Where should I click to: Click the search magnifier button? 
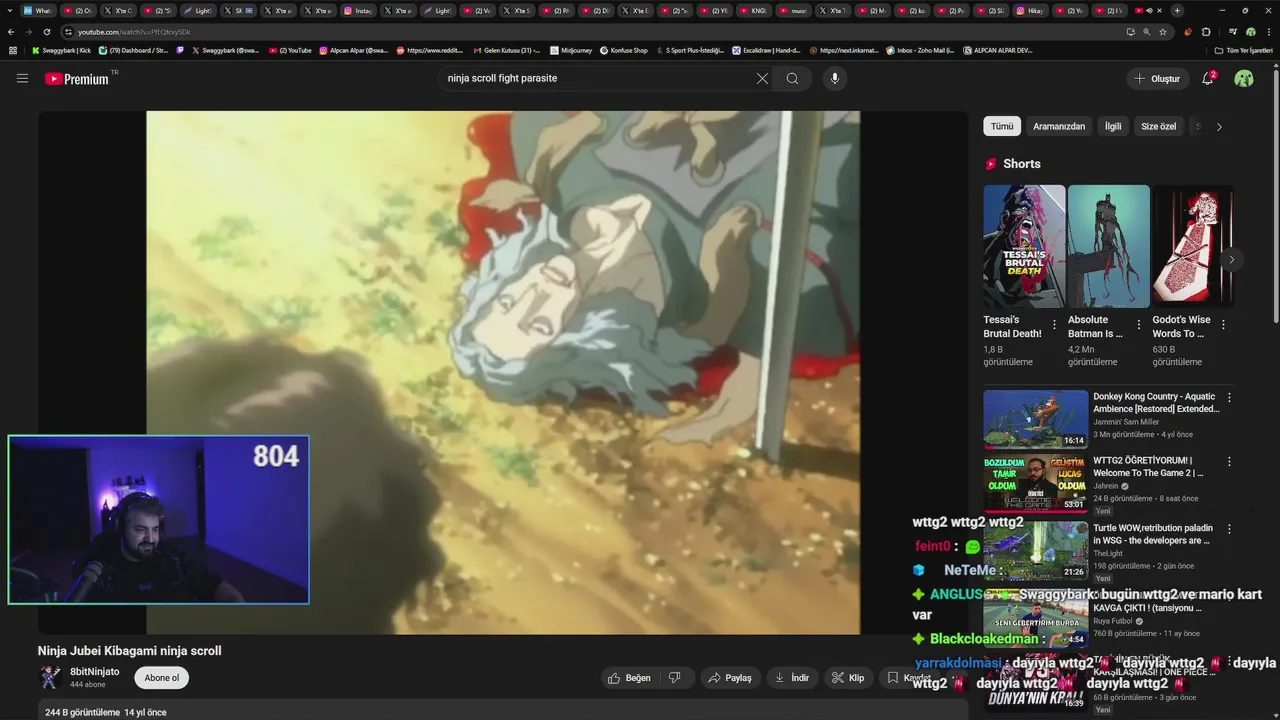coord(792,78)
